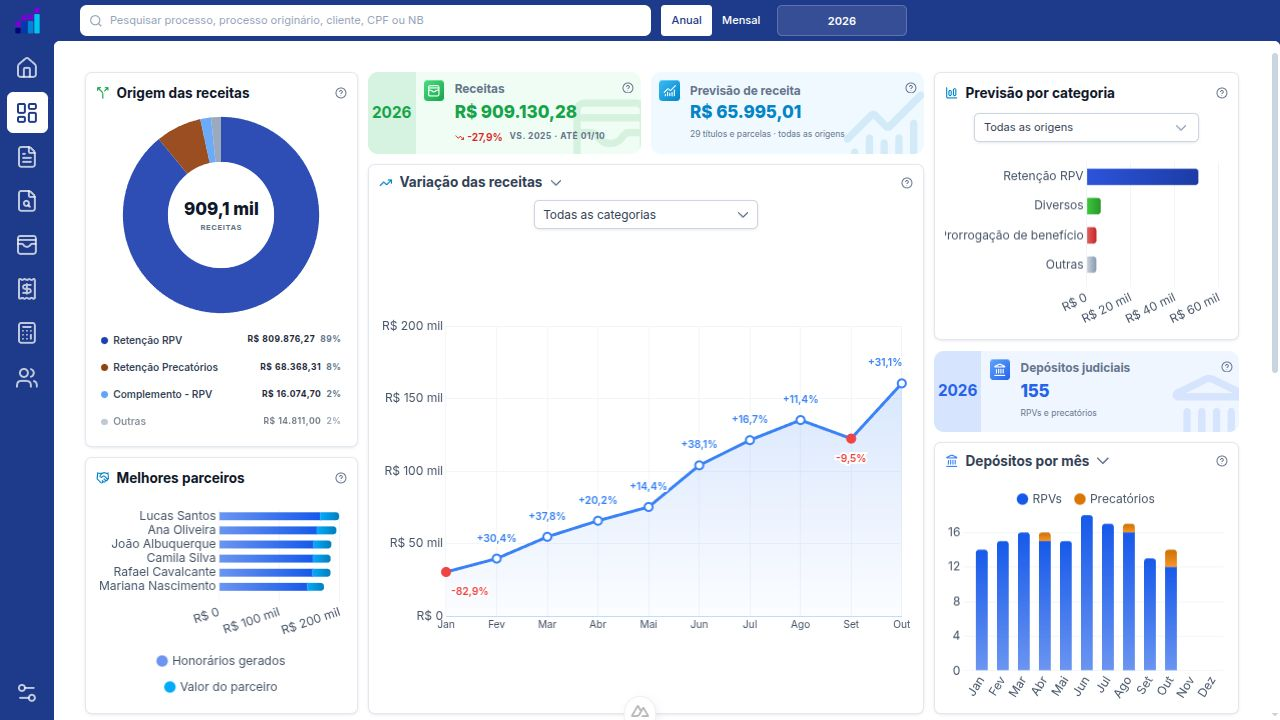This screenshot has width=1280, height=720.
Task: Show help for Melhores parceiros
Action: 341,478
